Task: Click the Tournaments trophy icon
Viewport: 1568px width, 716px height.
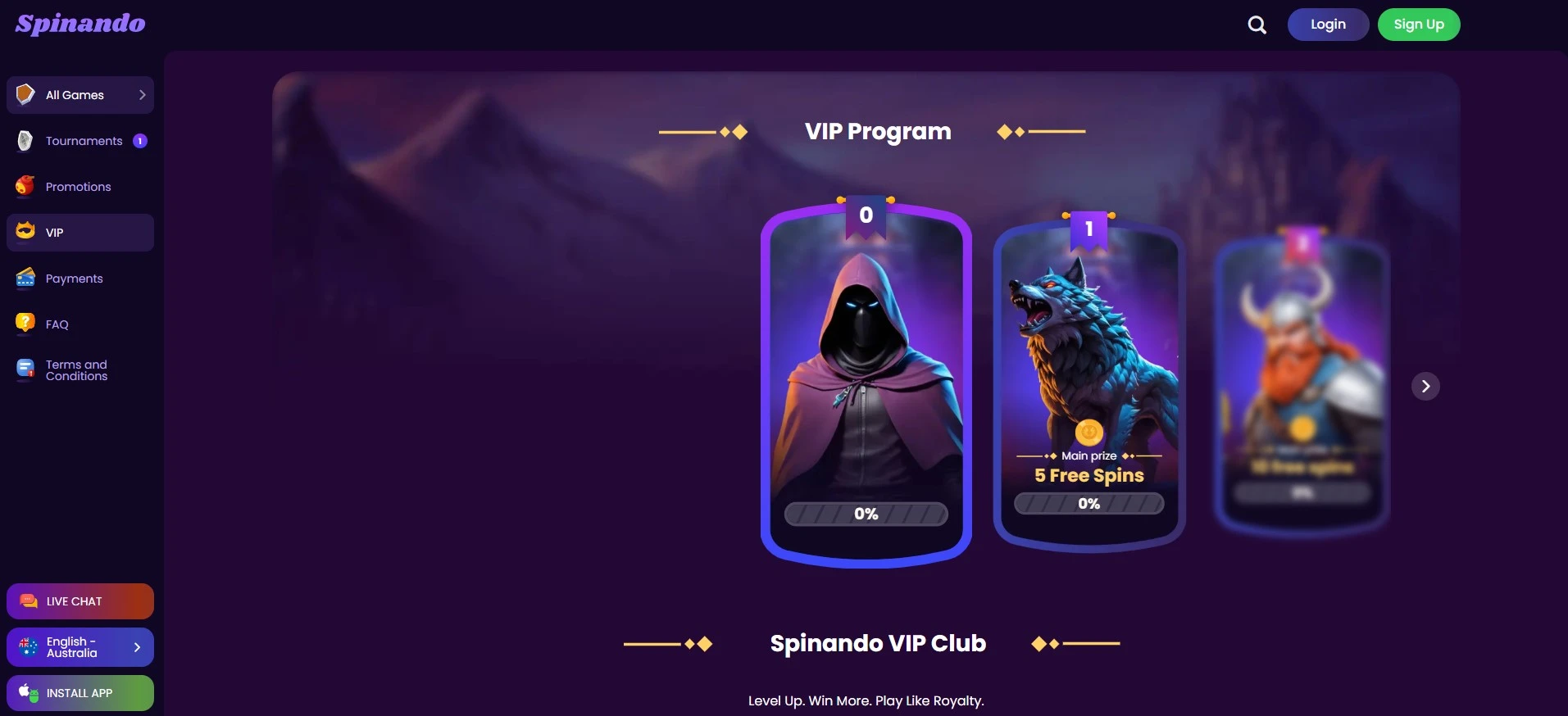Action: pyautogui.click(x=25, y=141)
